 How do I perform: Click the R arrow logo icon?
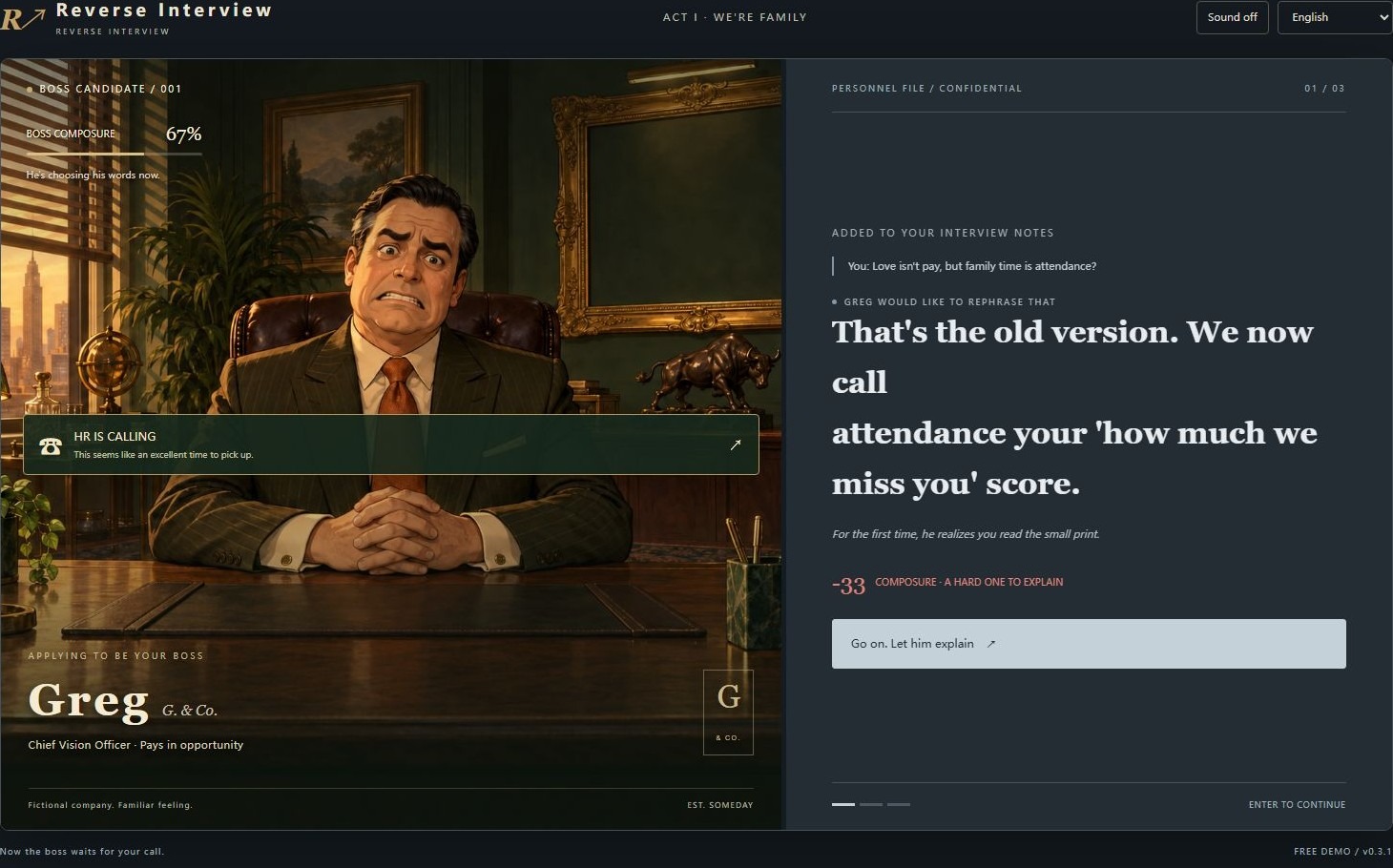(22, 17)
